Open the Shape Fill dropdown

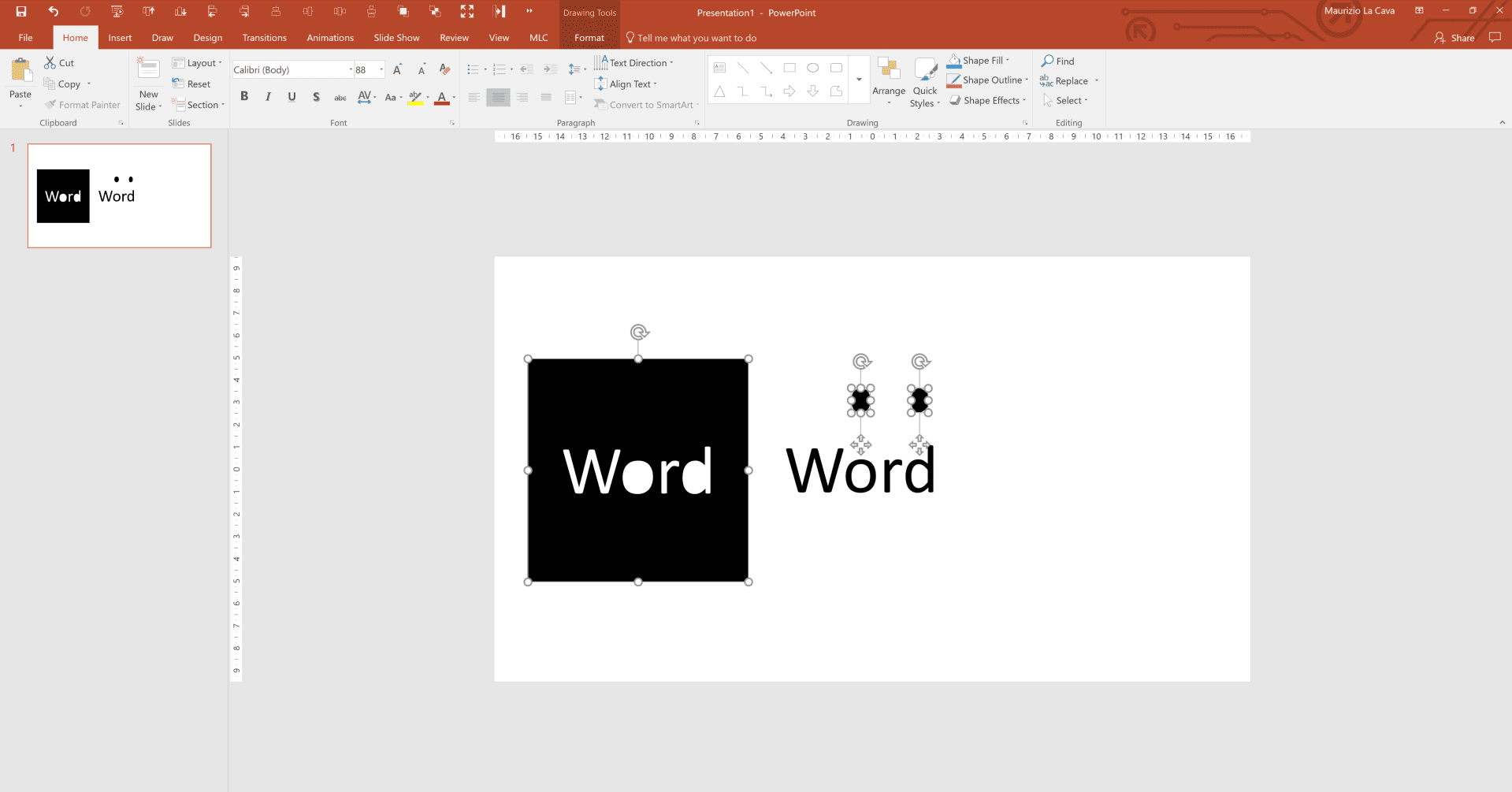pos(979,60)
